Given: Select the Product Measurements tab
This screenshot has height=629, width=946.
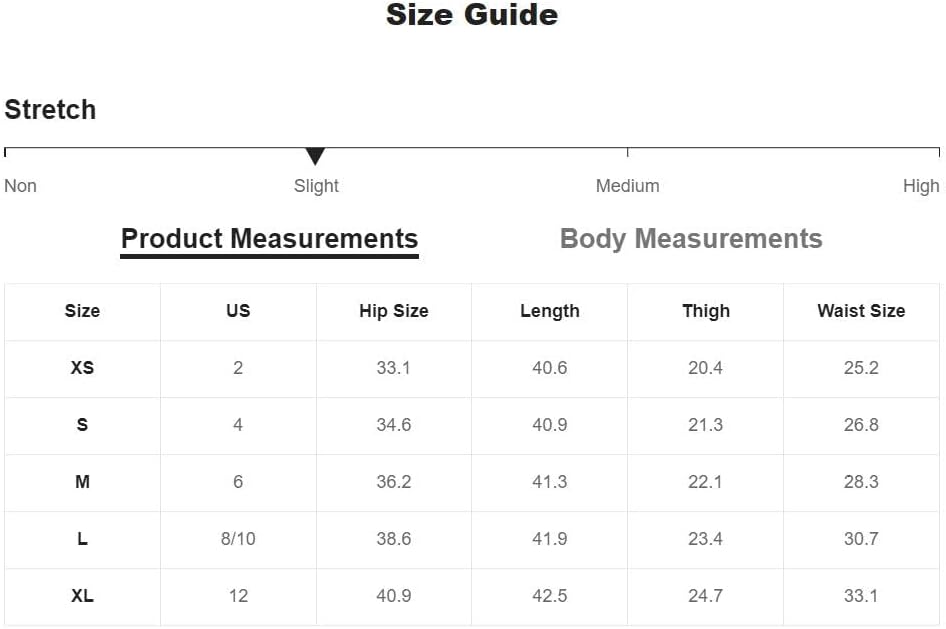Looking at the screenshot, I should (269, 240).
